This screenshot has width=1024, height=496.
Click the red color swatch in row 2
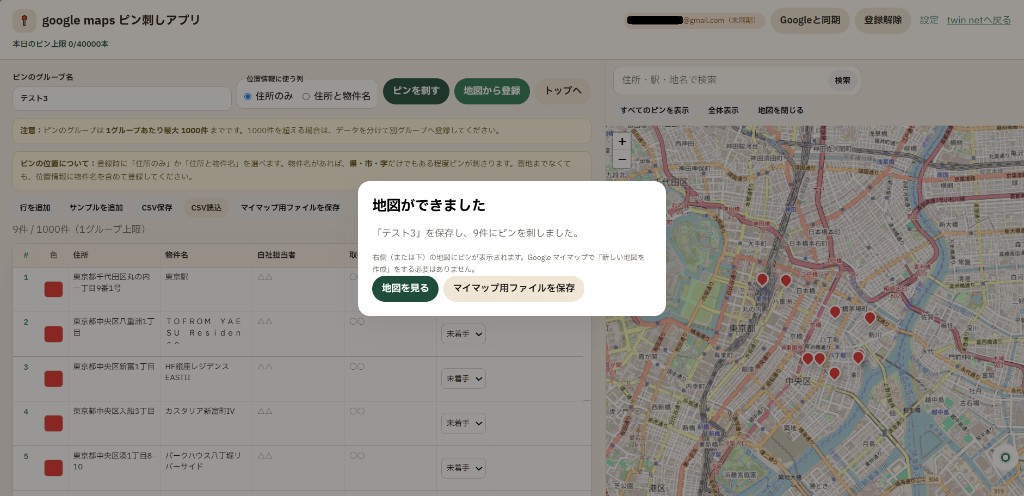coord(54,334)
